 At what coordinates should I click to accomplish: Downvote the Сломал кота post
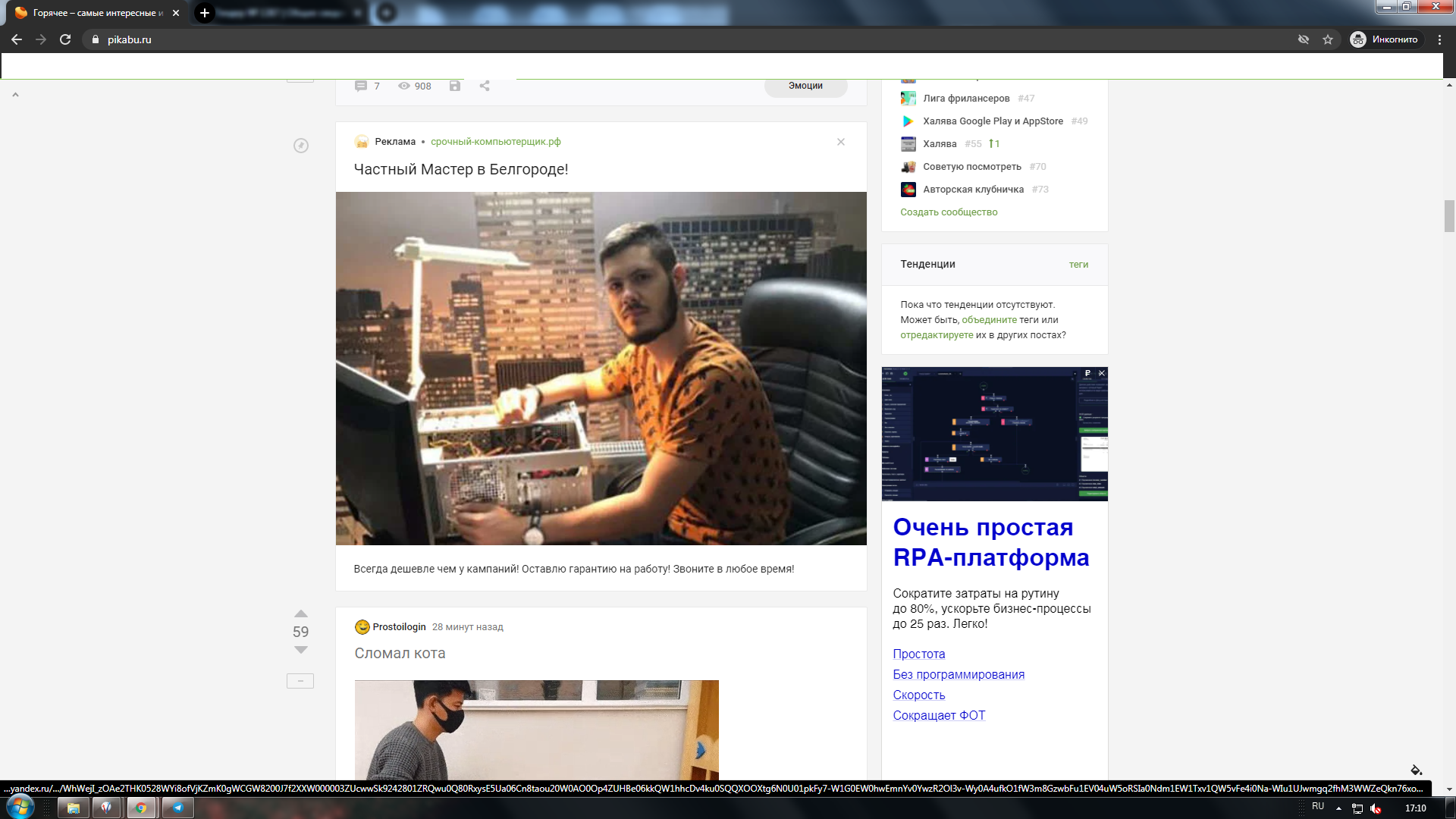pyautogui.click(x=301, y=650)
